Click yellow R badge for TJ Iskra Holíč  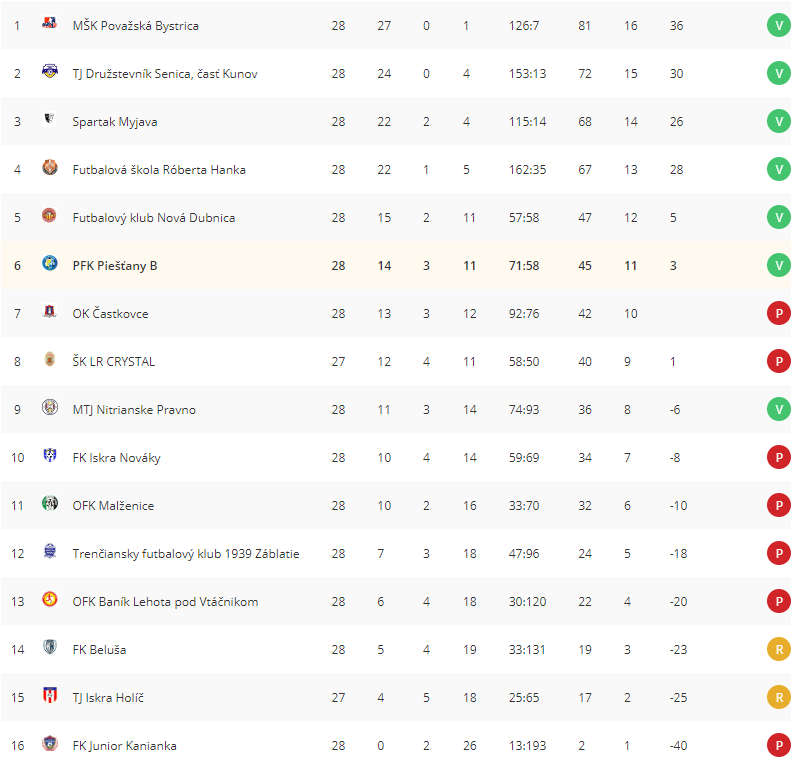778,697
